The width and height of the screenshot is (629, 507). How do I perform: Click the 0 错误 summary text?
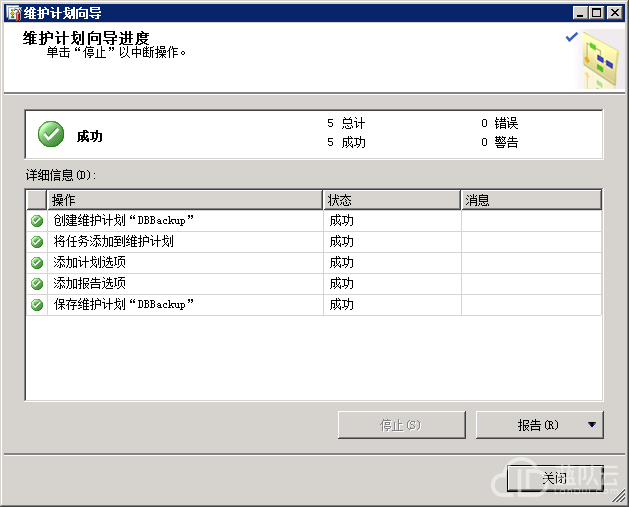(499, 123)
